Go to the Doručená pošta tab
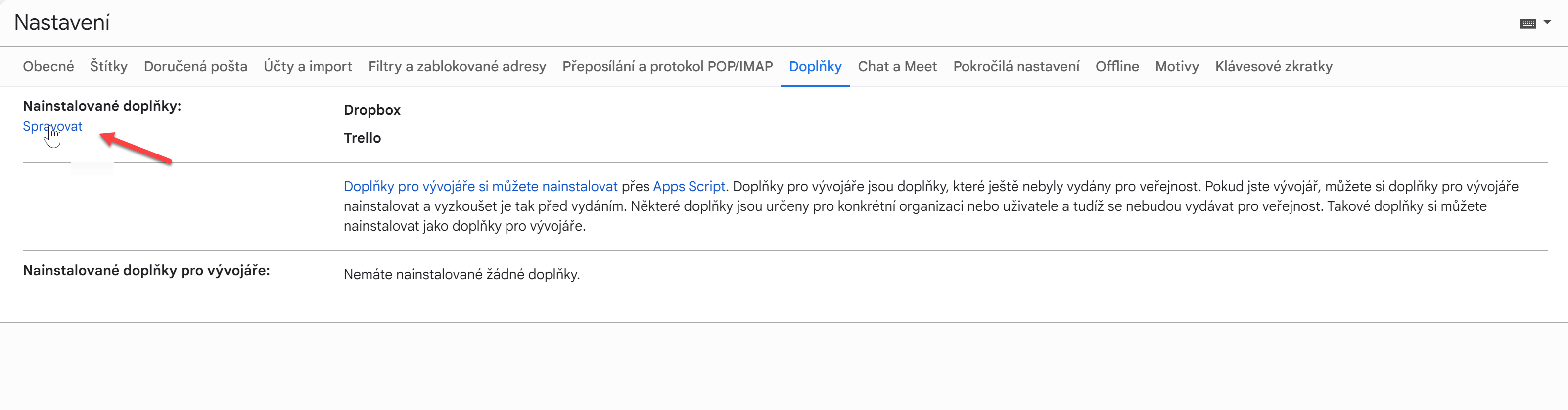This screenshot has height=410, width=1568. [195, 66]
